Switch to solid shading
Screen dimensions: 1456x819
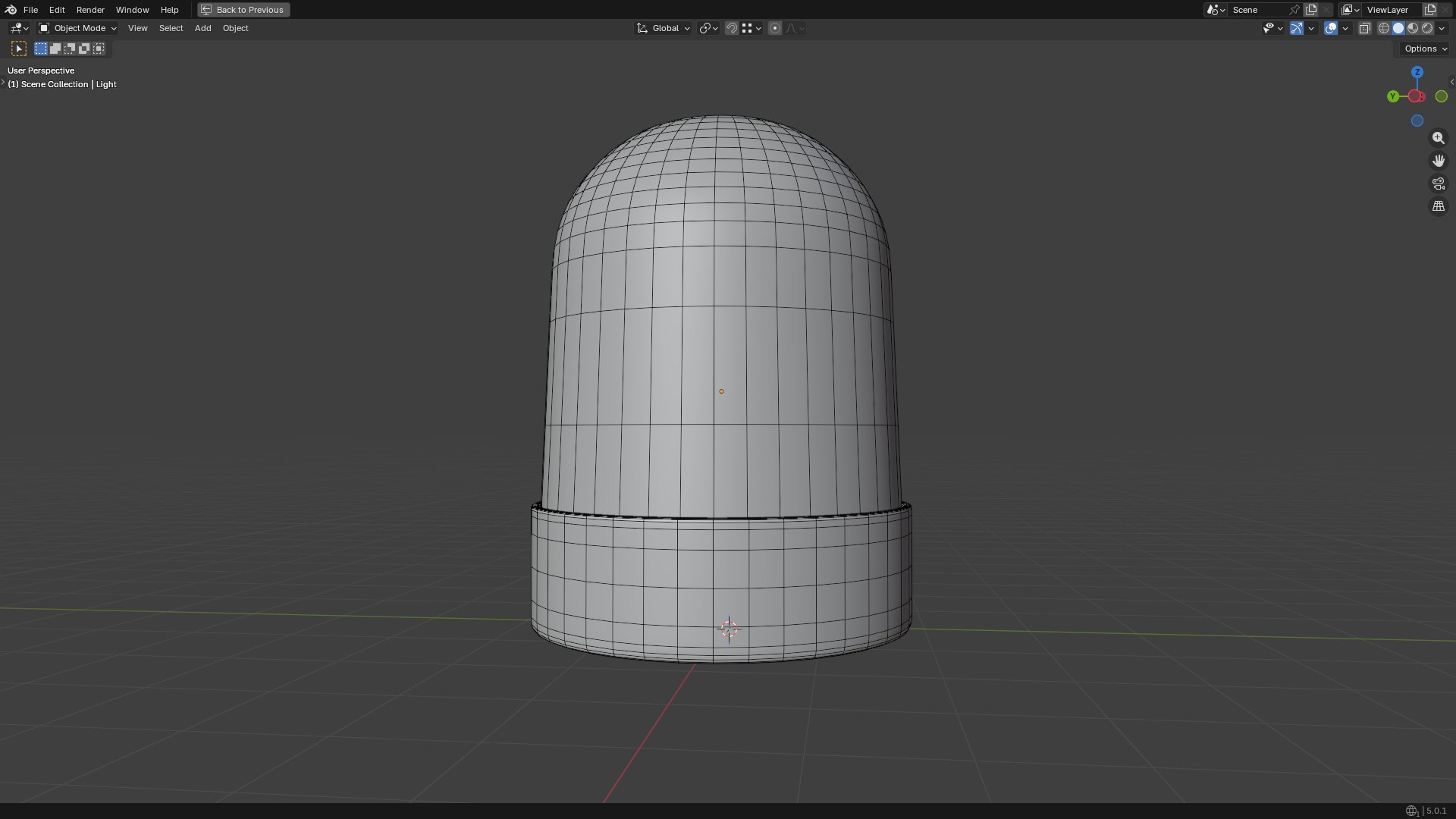pos(1398,28)
